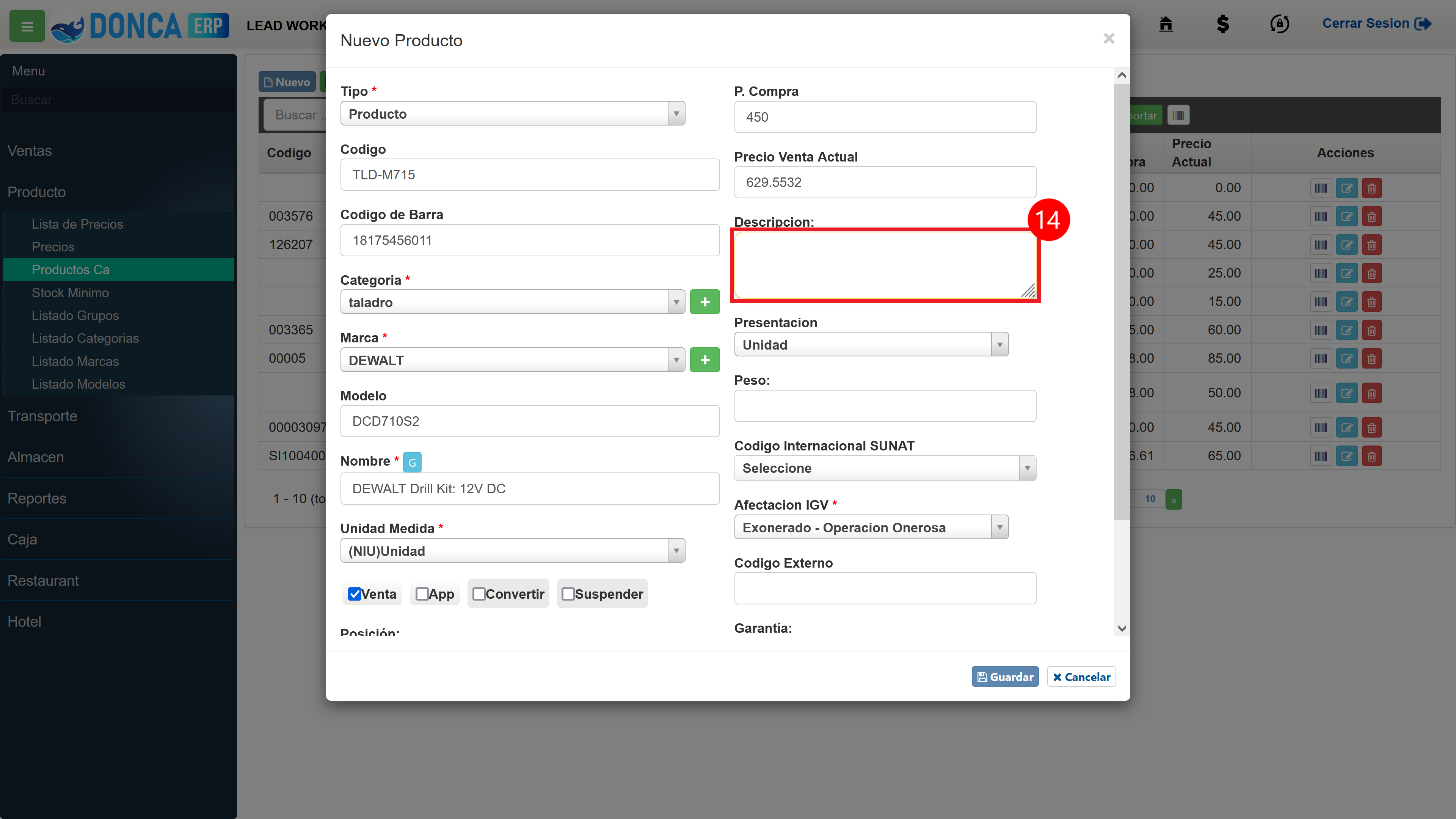Click the green plus next to Categoria
Screen dimensions: 1456x819
tap(704, 302)
